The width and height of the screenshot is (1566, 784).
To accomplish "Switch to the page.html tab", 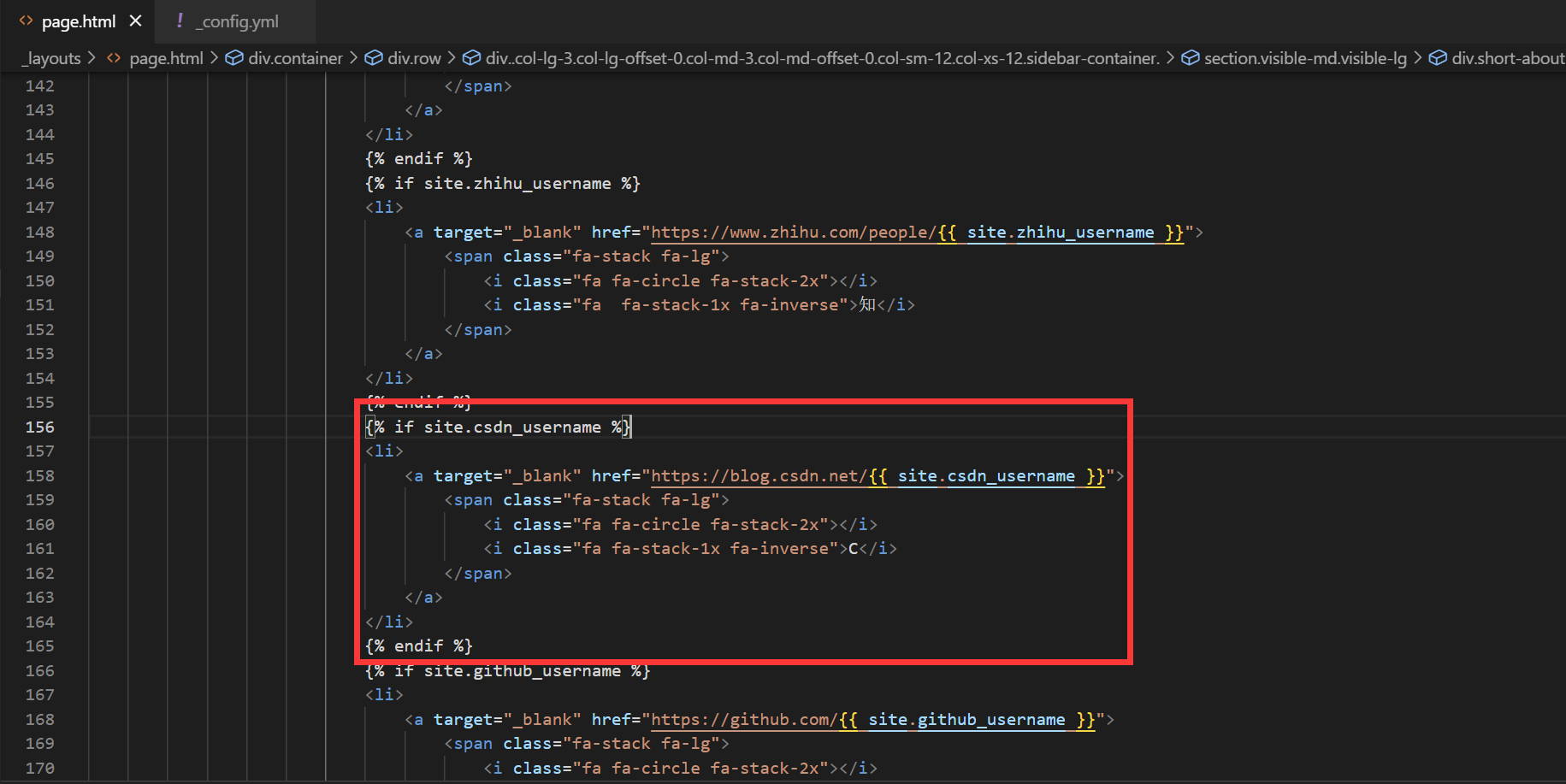I will click(x=78, y=21).
